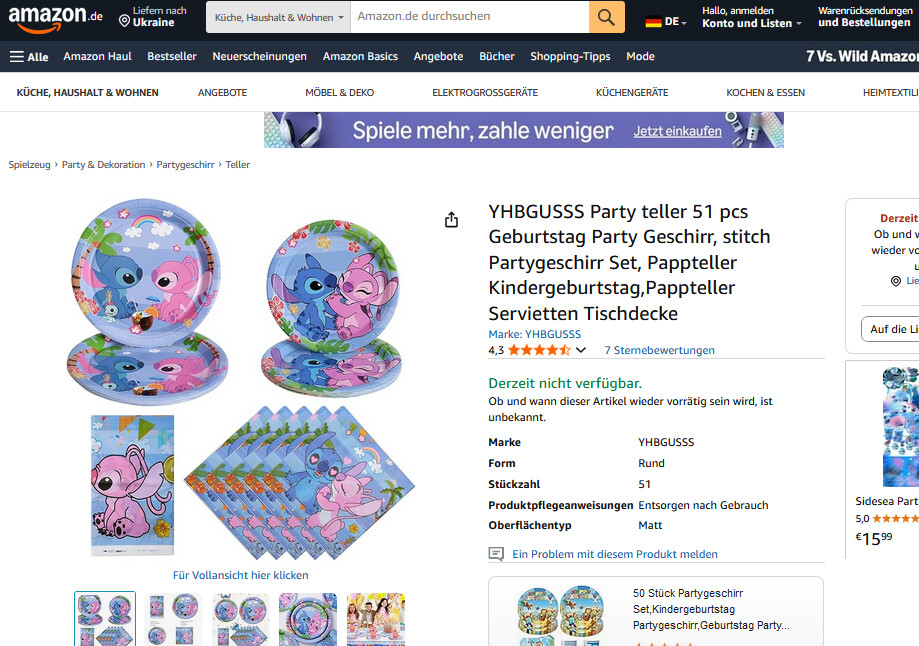Expand the rating chevron next to 4,3
919x646 pixels.
(581, 350)
